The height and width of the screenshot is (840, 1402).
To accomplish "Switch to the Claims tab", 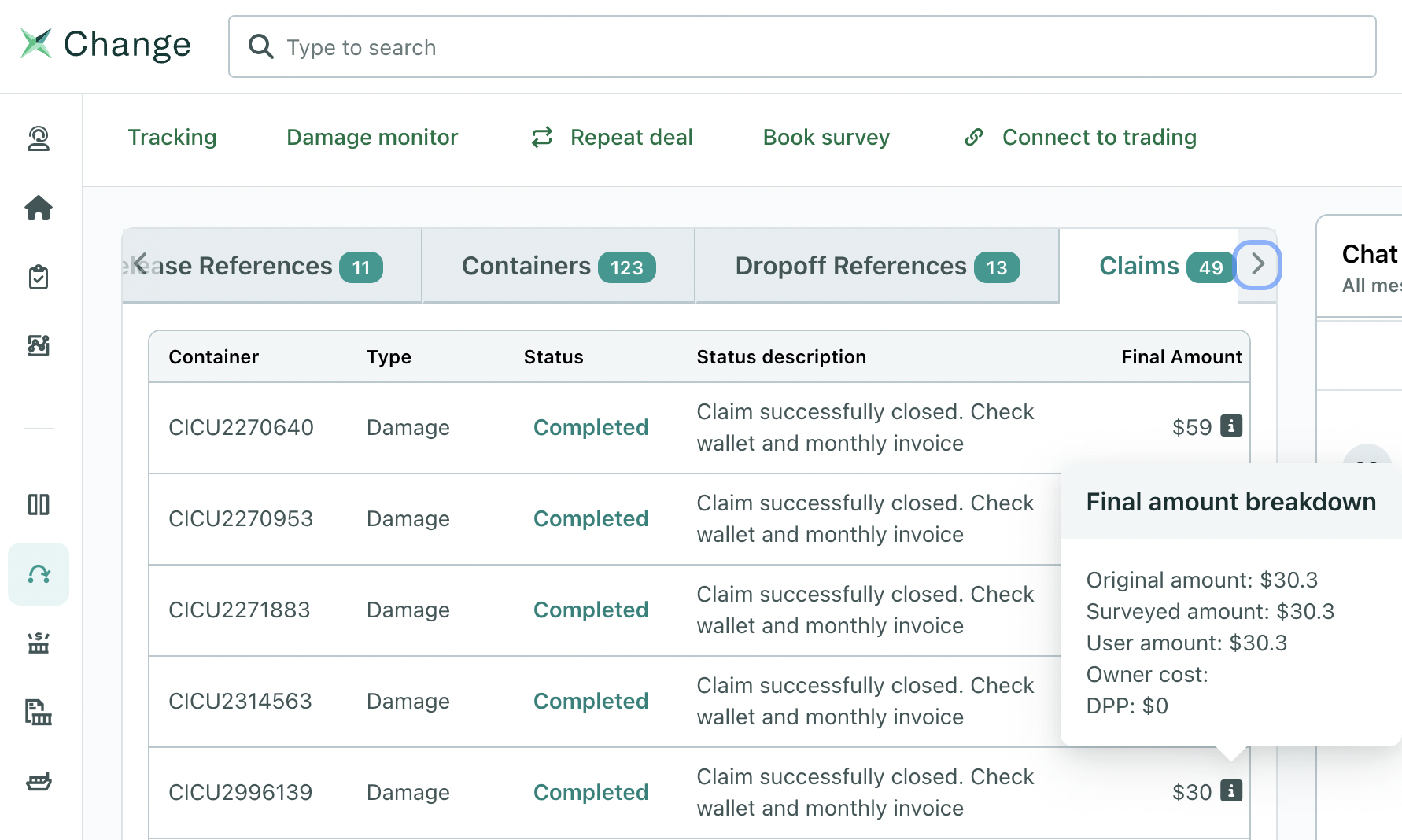I will pos(1139,266).
